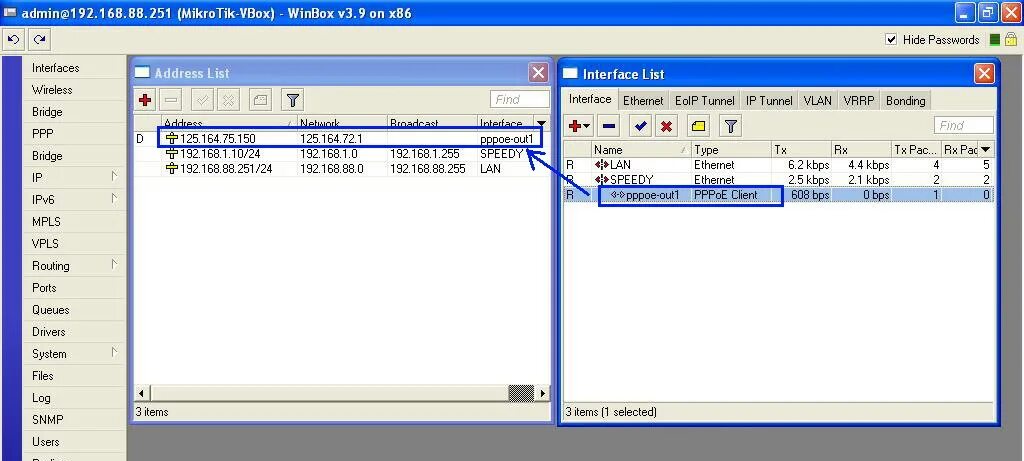This screenshot has height=461, width=1024.
Task: Sort Interface List by Tx column header
Action: tap(801, 150)
